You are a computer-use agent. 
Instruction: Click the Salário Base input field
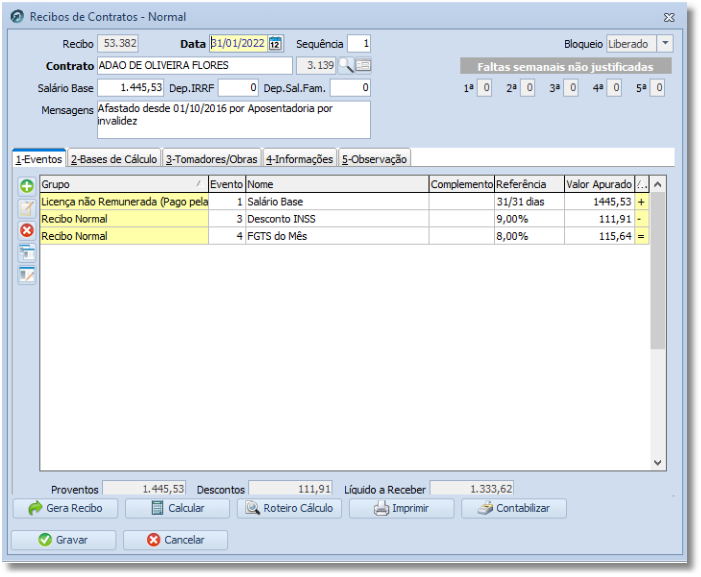(131, 88)
